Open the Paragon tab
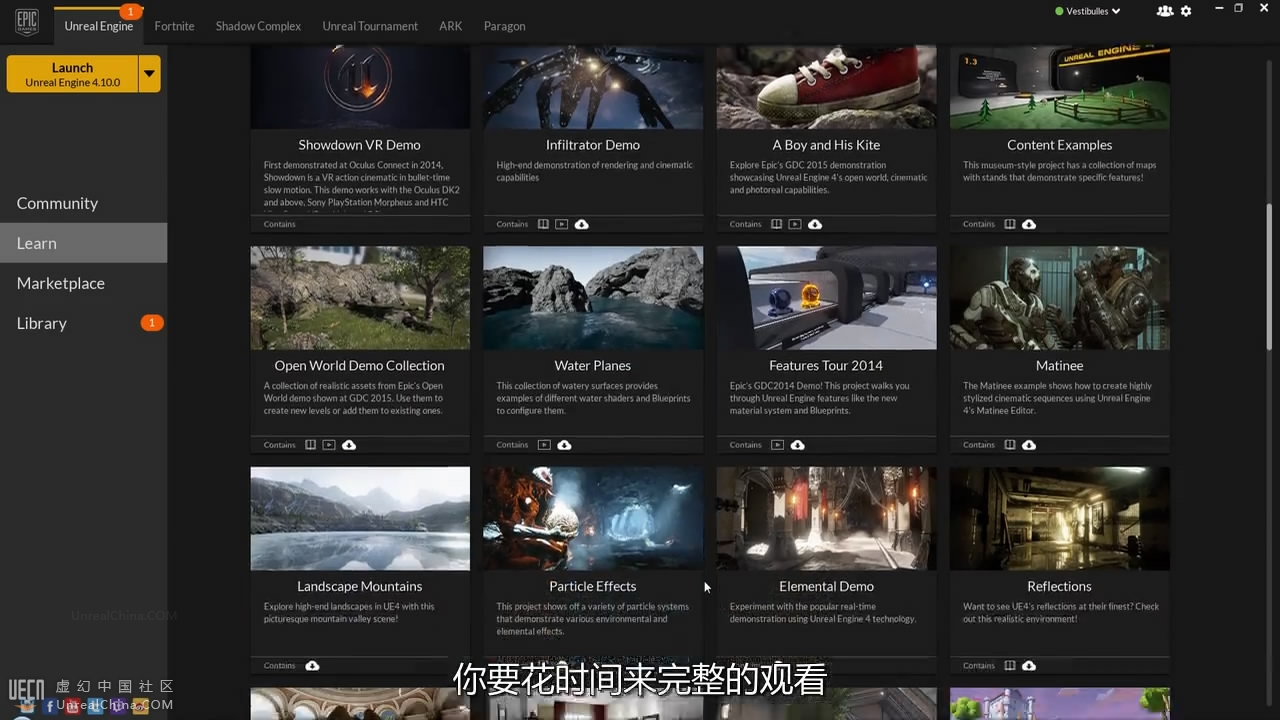This screenshot has width=1280, height=720. pos(504,26)
